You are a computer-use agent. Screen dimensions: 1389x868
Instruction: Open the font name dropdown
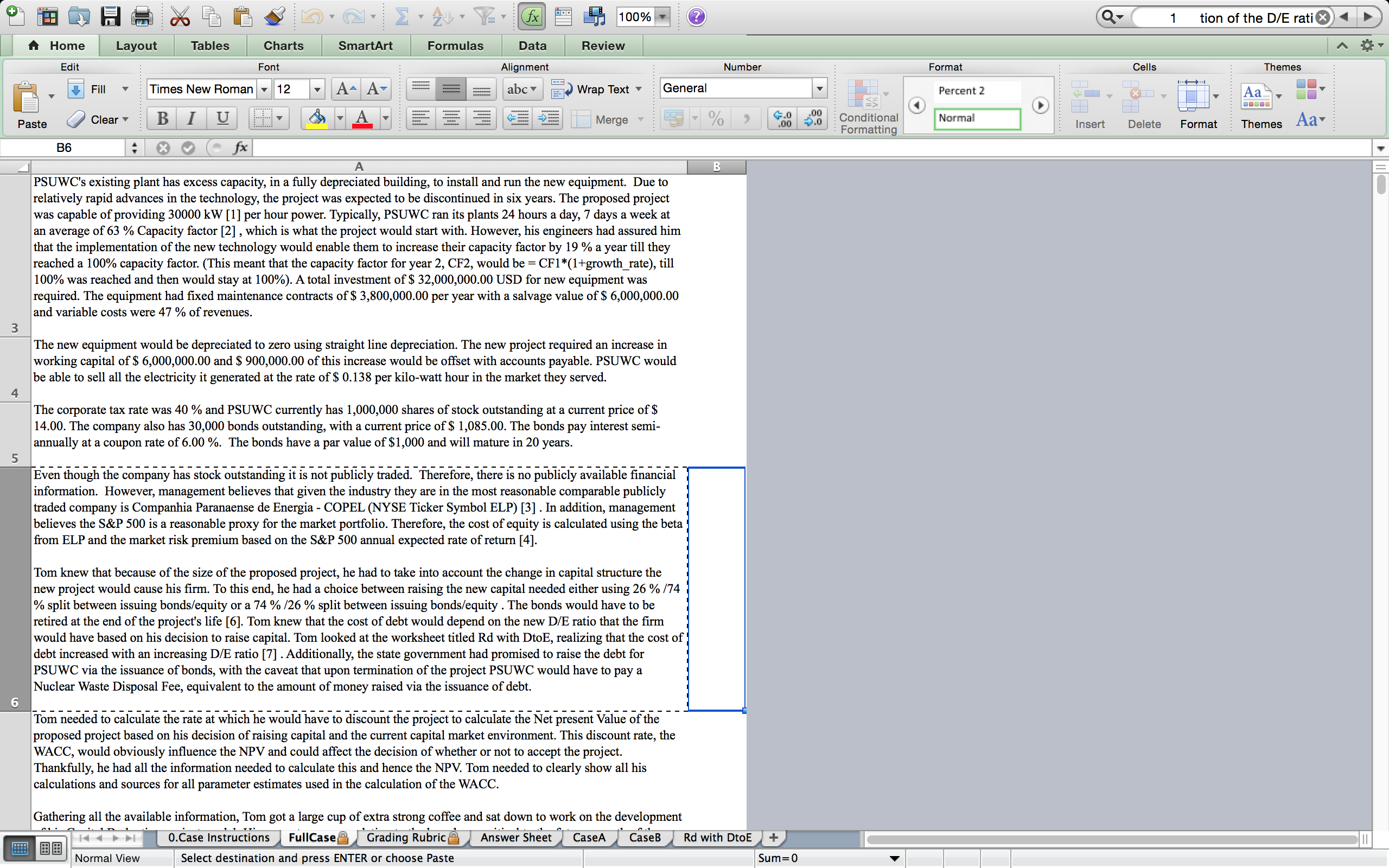264,89
